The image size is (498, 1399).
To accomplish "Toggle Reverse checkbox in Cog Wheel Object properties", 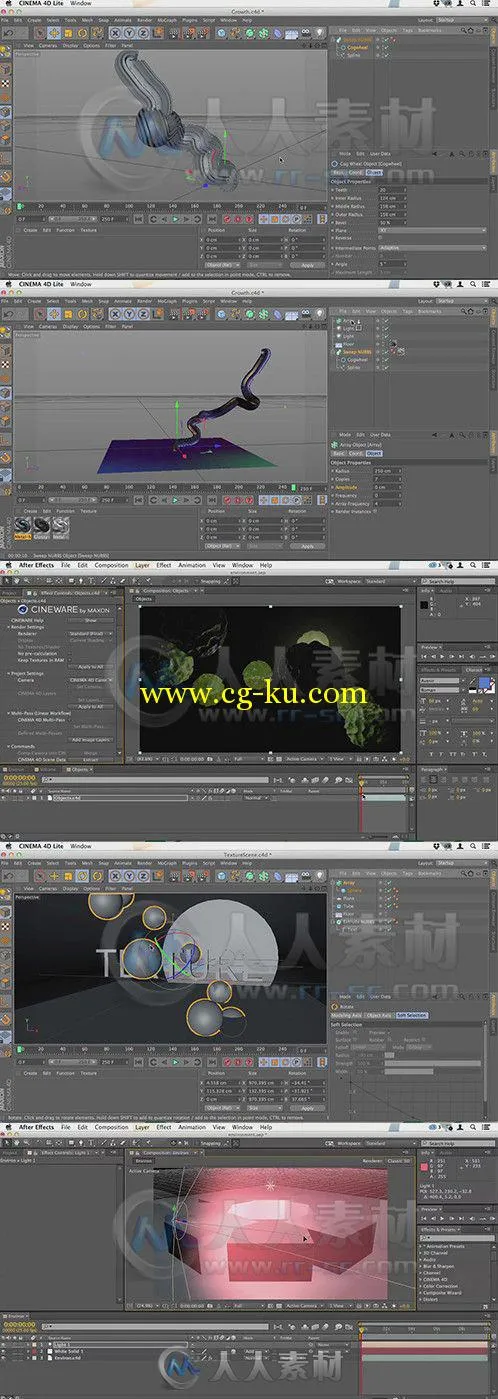I will [x=382, y=238].
